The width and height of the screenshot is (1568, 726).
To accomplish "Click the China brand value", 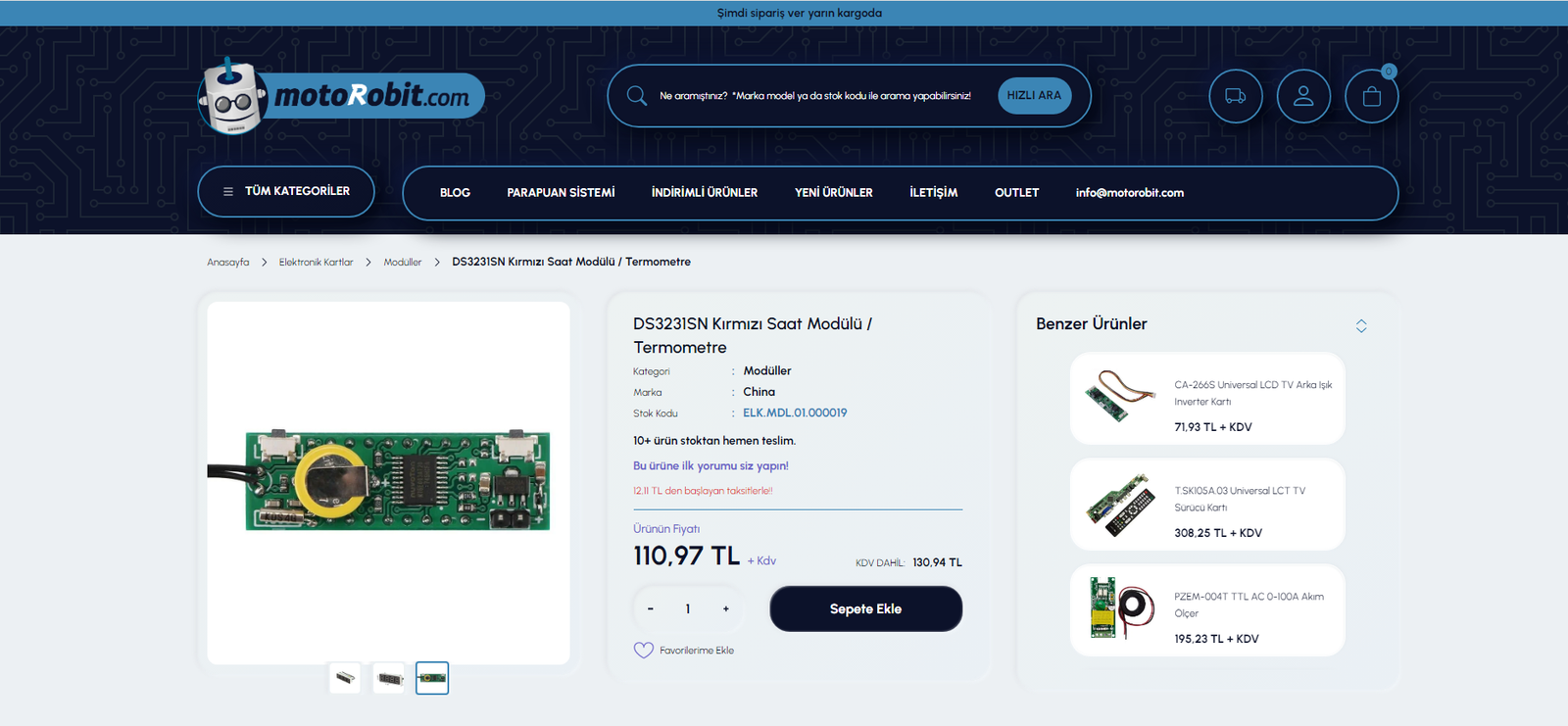I will pyautogui.click(x=759, y=392).
